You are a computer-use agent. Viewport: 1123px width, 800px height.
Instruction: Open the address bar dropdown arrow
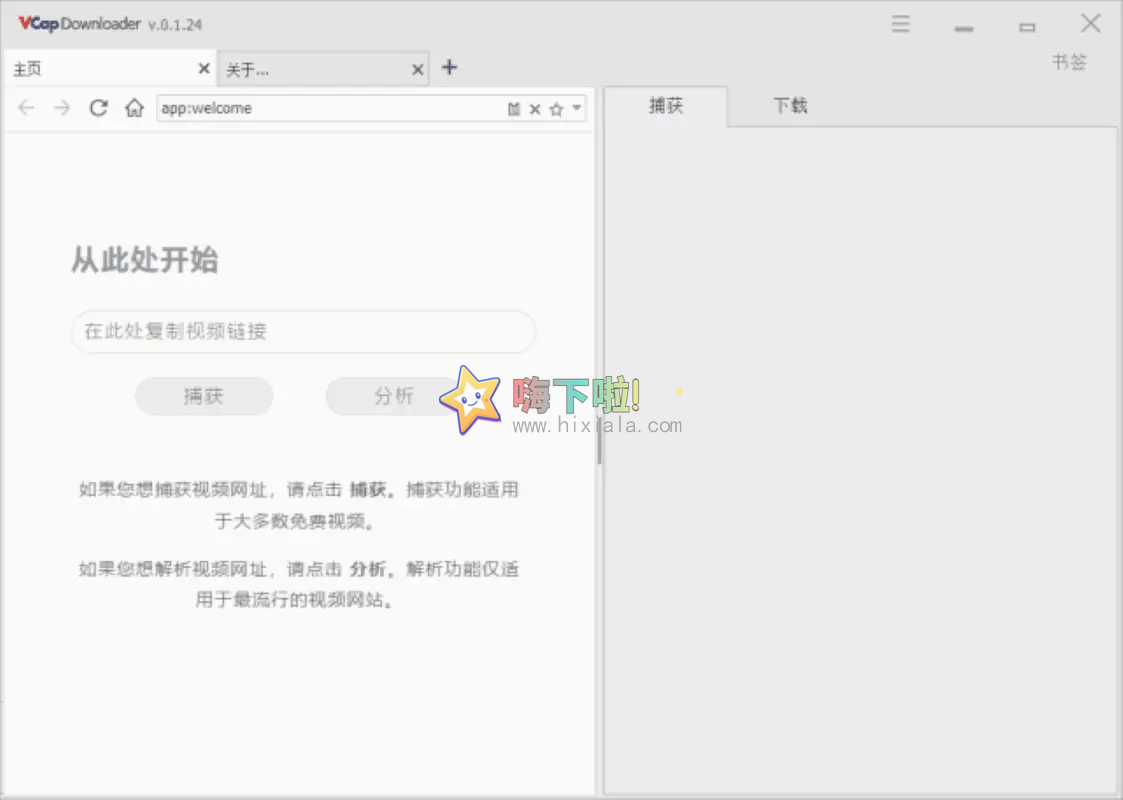tap(571, 108)
